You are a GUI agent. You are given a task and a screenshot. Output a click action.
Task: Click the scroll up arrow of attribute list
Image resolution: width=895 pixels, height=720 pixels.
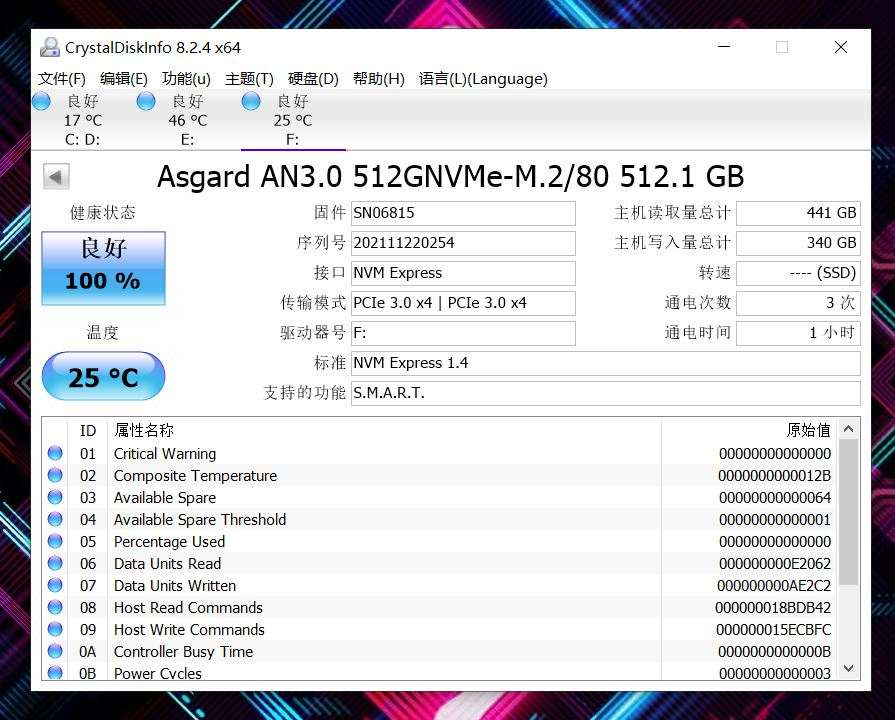click(x=848, y=429)
